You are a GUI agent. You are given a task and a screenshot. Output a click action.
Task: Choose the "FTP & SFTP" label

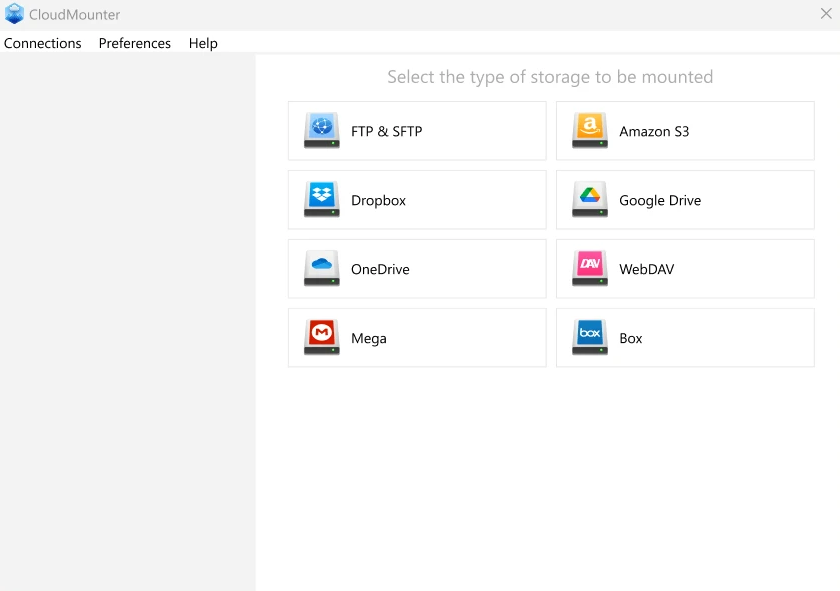[x=386, y=131]
